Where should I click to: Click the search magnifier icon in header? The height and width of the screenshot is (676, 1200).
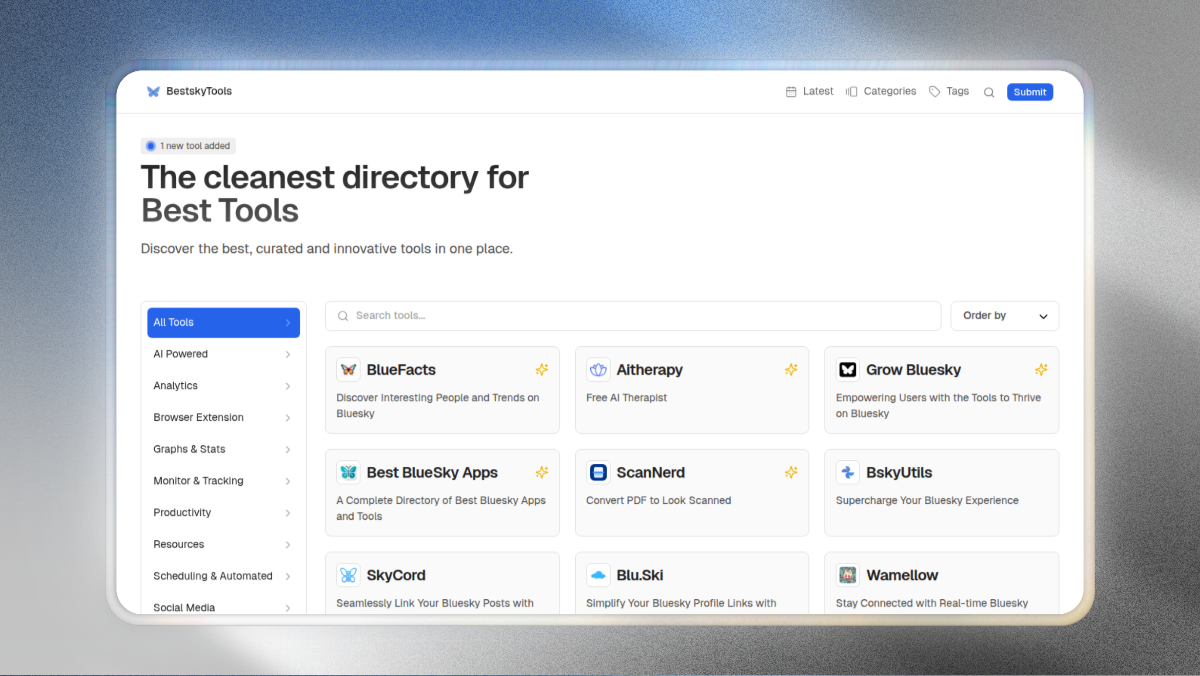point(989,92)
